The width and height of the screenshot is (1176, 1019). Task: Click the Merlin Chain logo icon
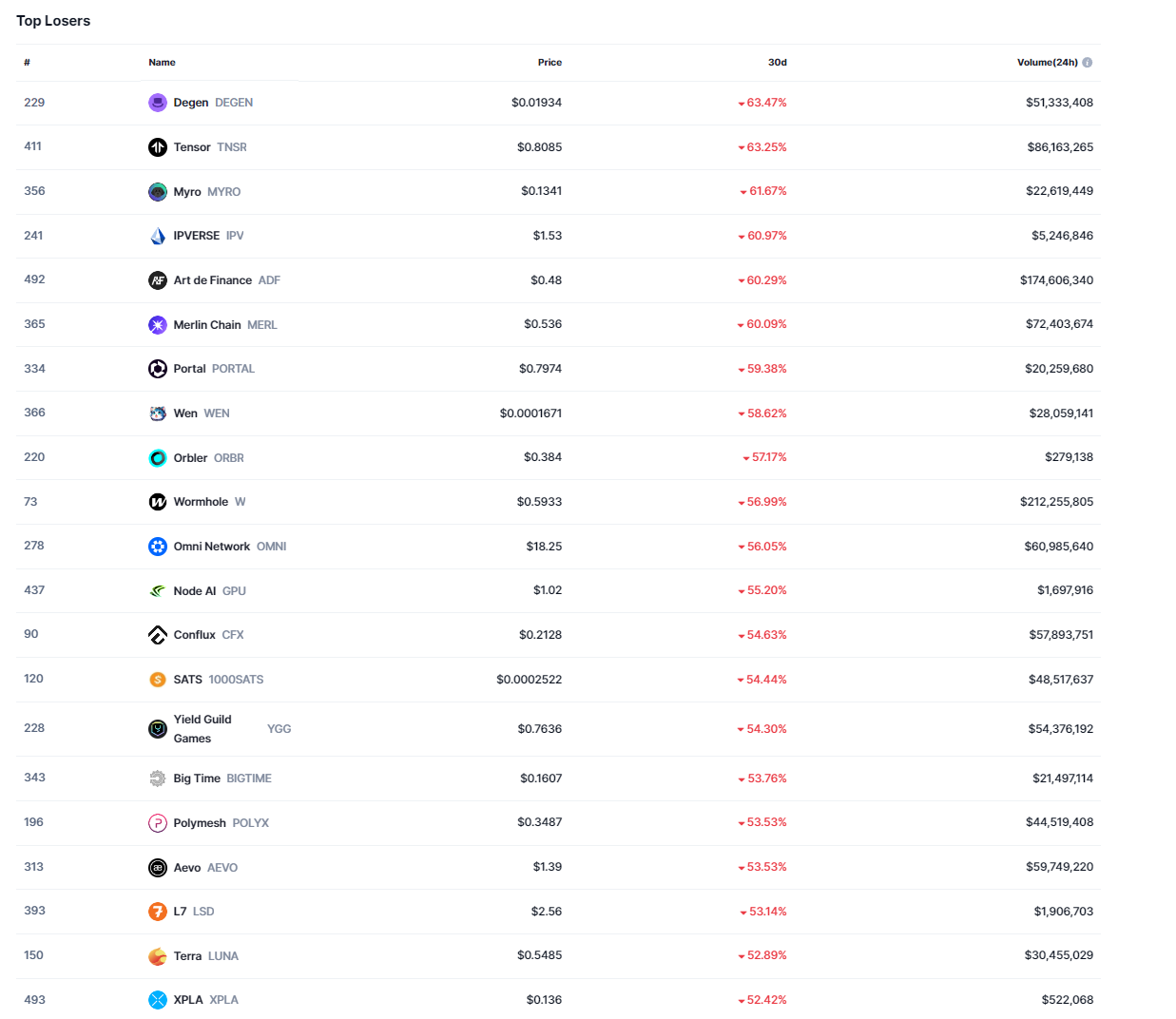coord(158,325)
